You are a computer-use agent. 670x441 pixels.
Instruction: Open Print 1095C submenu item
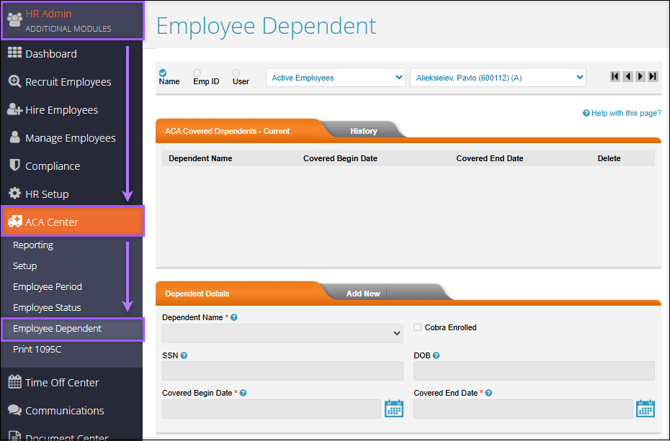[37, 350]
